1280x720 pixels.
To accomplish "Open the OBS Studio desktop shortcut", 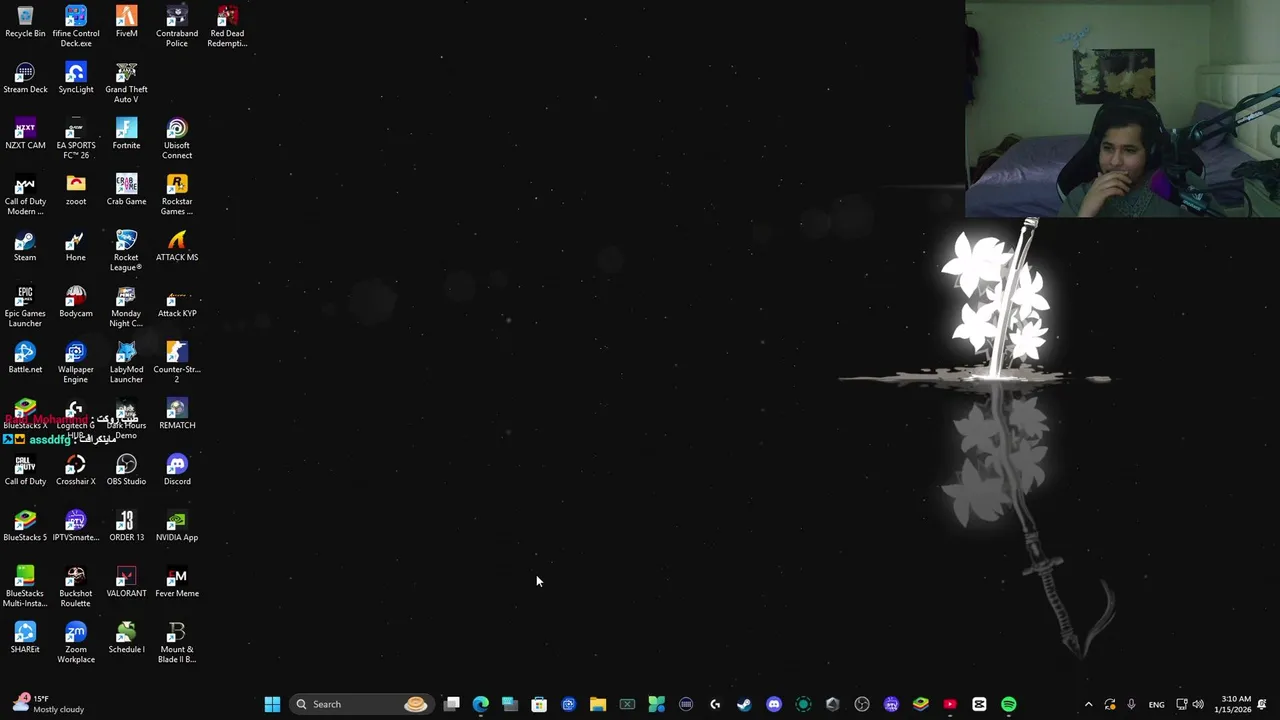I will pyautogui.click(x=126, y=470).
